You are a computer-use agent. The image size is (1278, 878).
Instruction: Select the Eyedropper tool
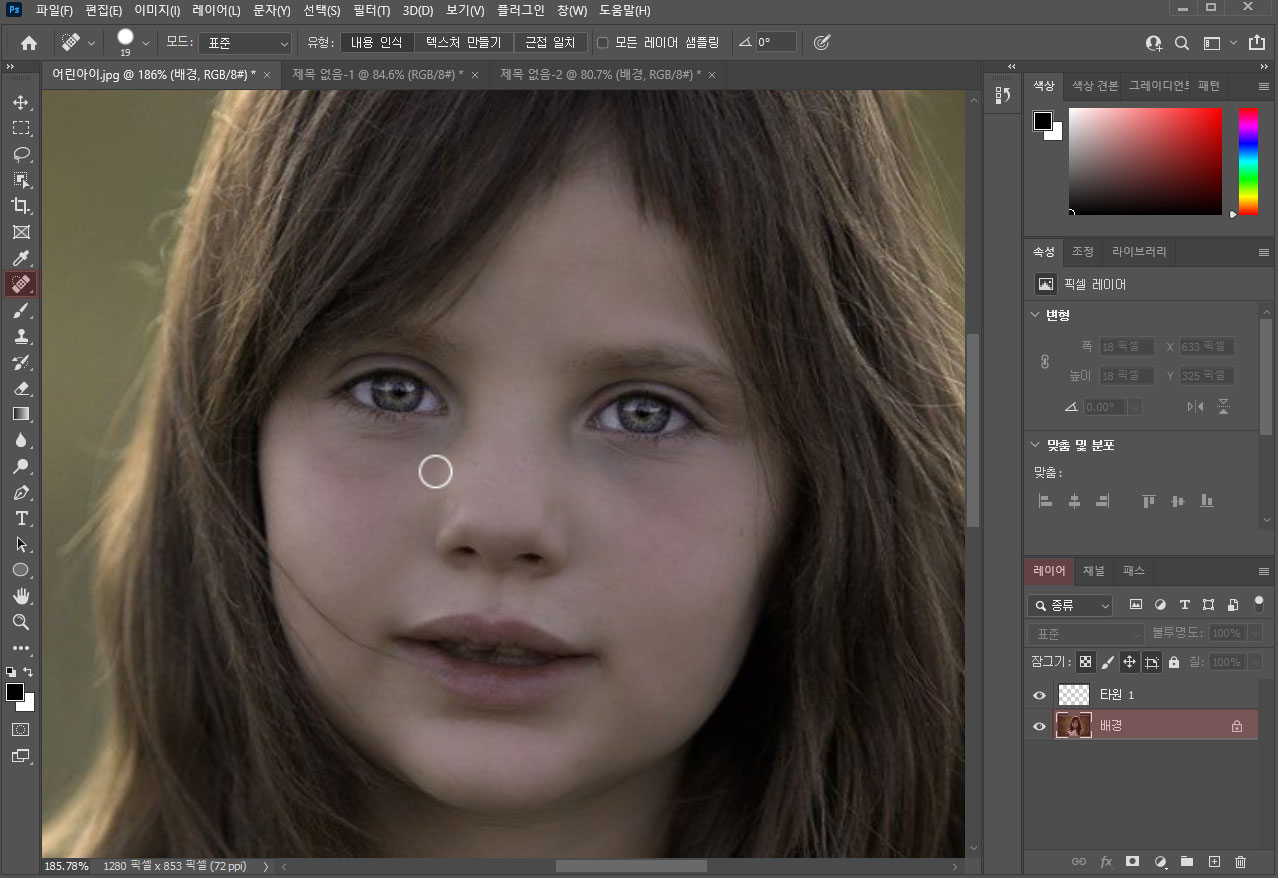(20, 259)
